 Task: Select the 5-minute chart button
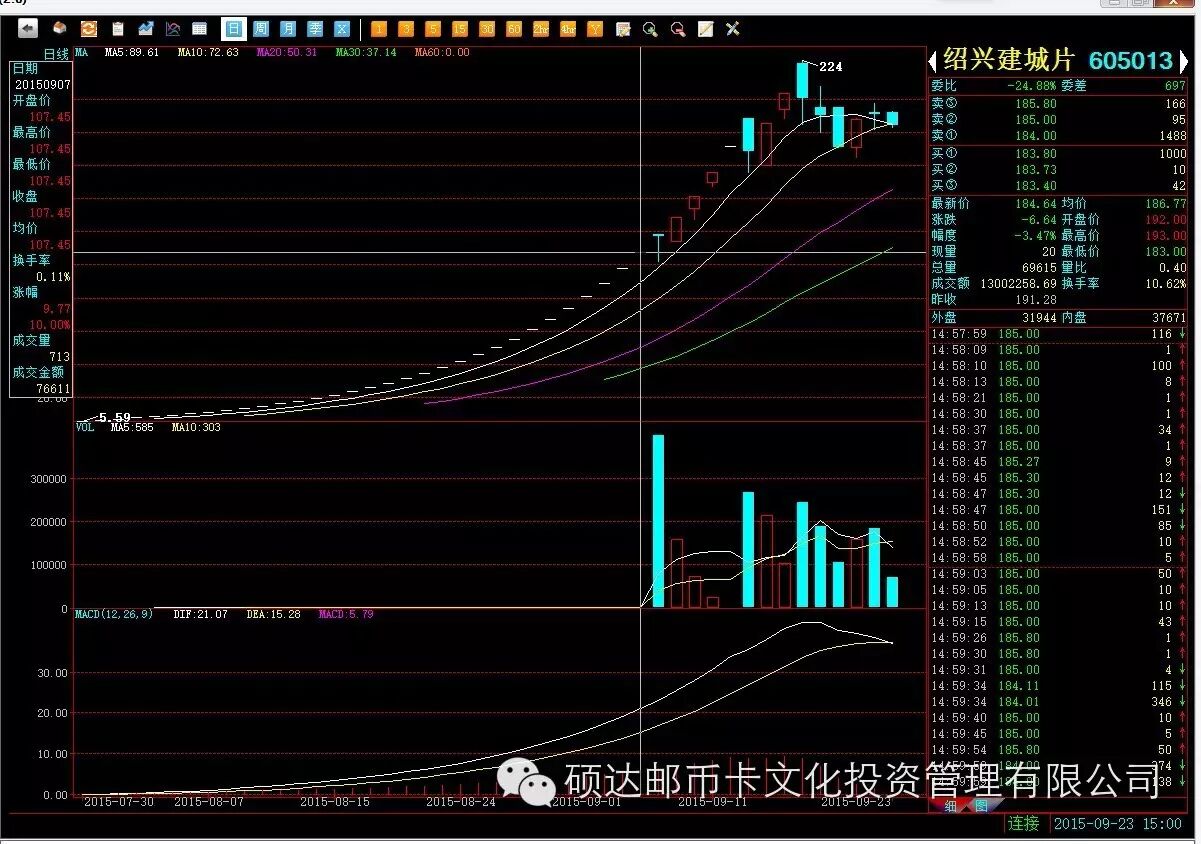(x=433, y=29)
